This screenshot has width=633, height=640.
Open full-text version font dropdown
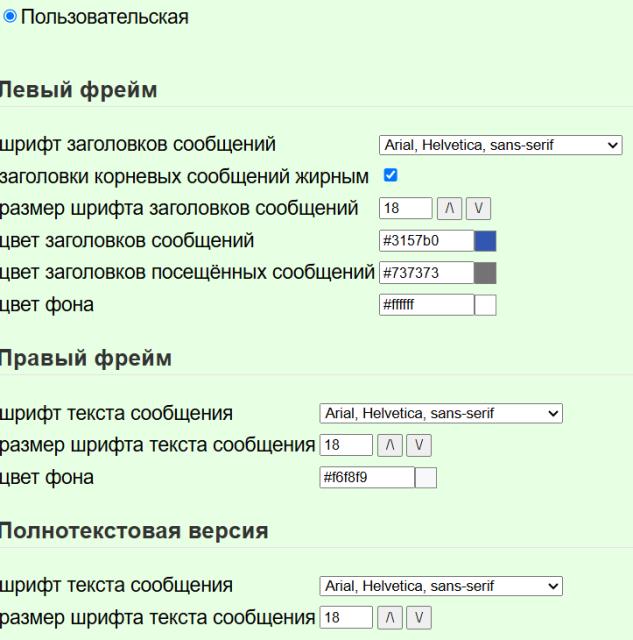tap(440, 586)
